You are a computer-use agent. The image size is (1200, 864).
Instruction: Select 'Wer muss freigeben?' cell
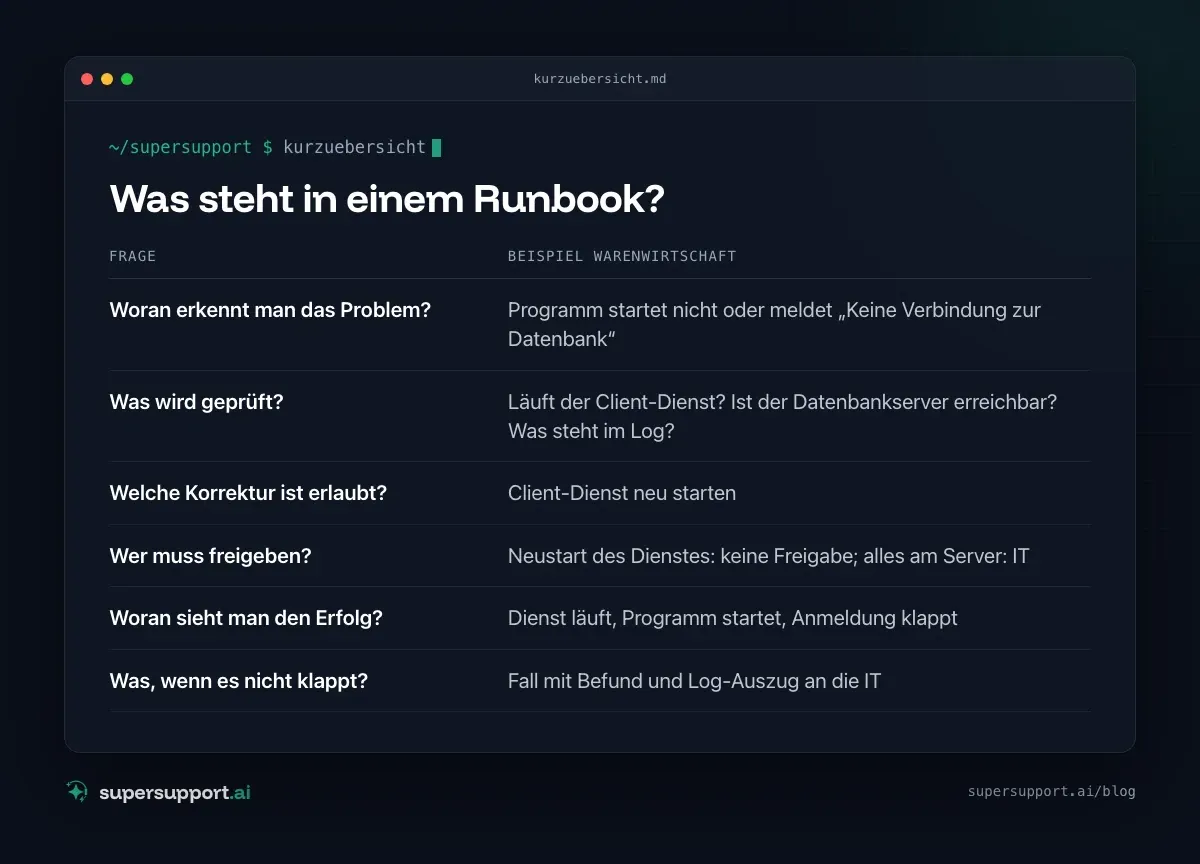(210, 556)
